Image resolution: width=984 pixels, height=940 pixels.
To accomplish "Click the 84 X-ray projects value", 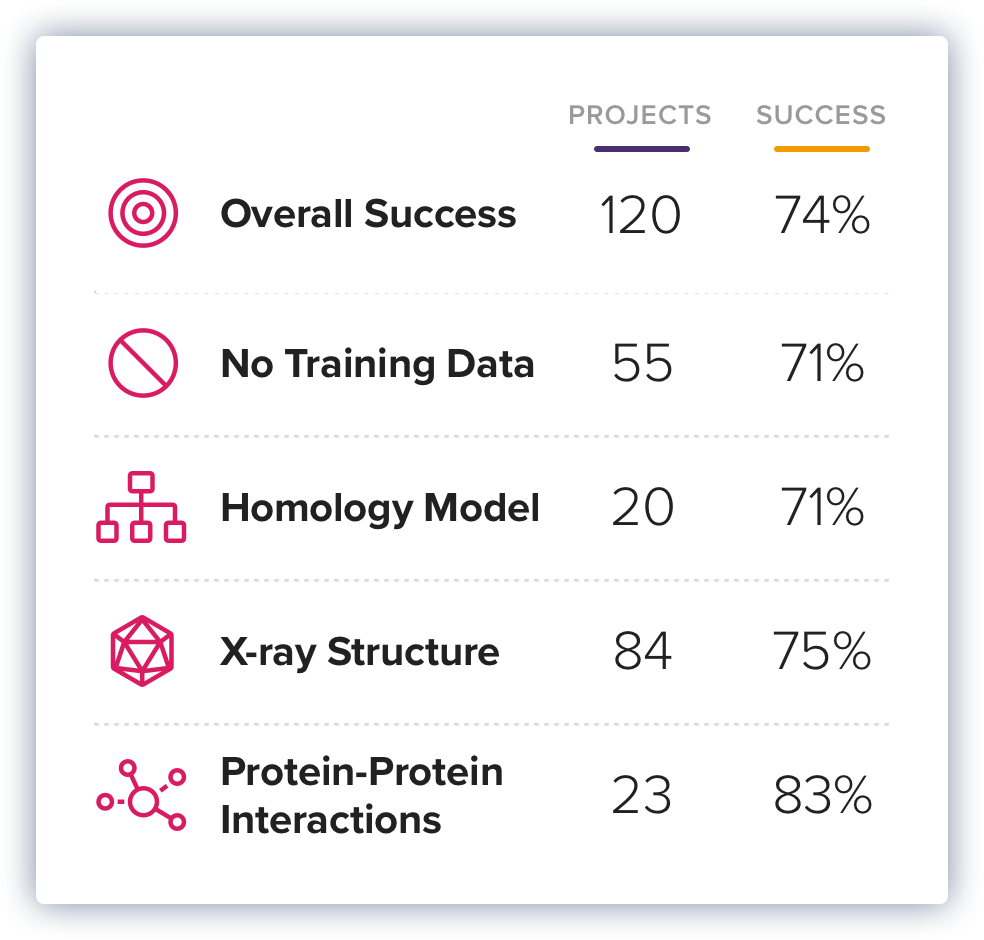I will click(x=642, y=651).
